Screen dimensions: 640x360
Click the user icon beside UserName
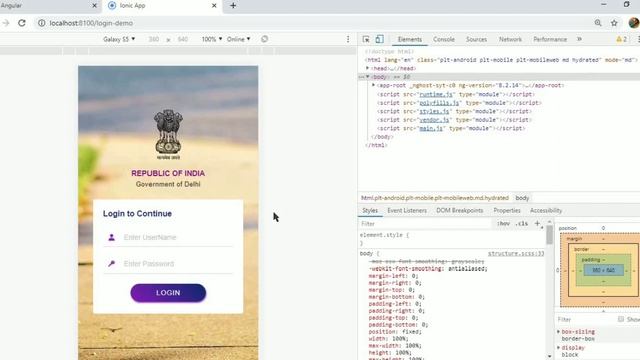(x=111, y=237)
